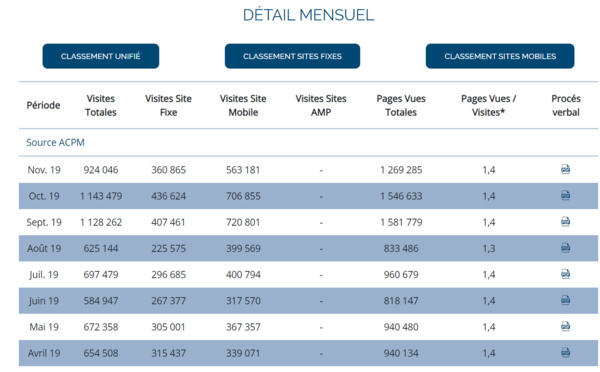Screen dimensions: 600x372
Task: Select fixed site visits value 305 001
Action: tap(168, 327)
